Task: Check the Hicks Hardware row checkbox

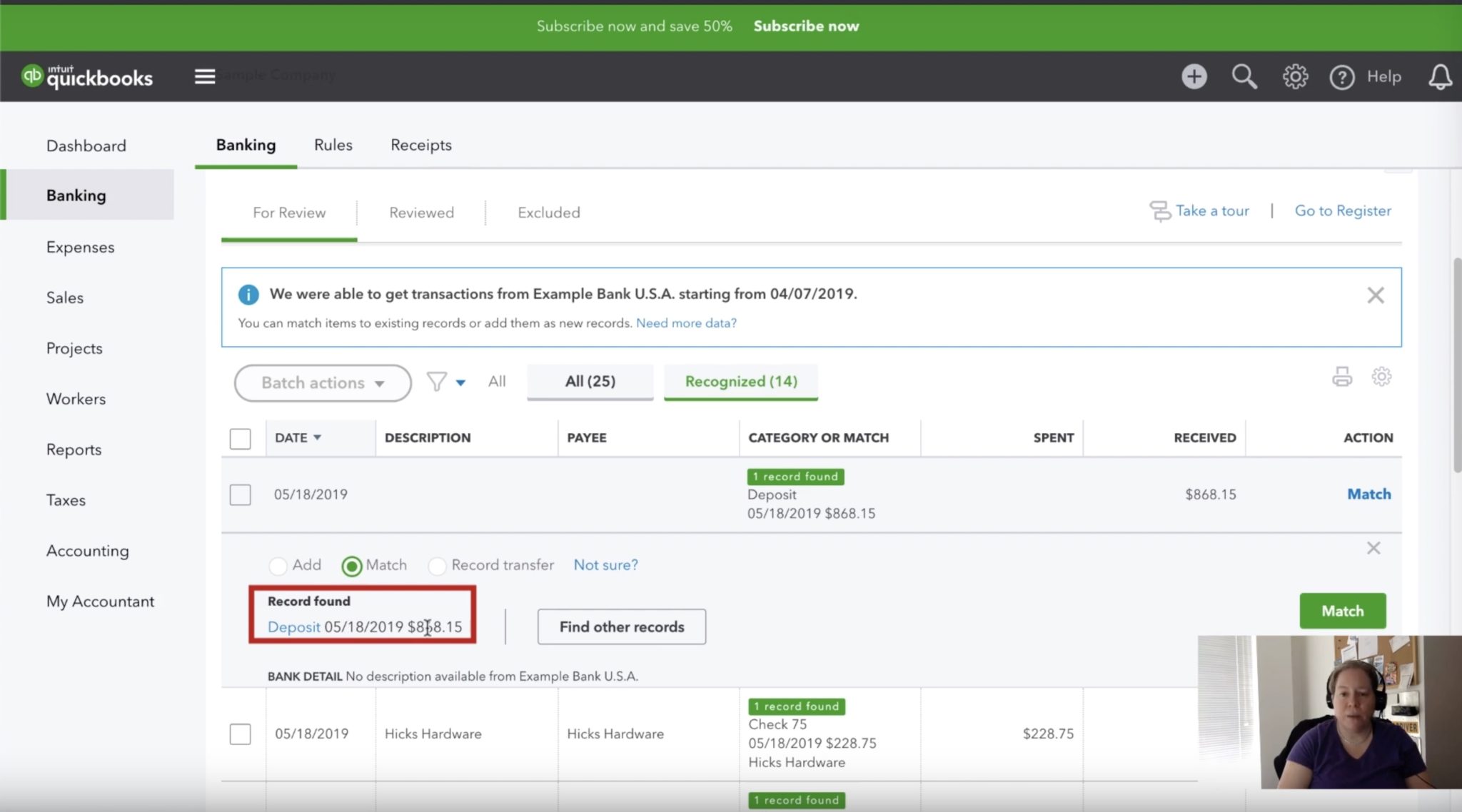Action: tap(241, 734)
